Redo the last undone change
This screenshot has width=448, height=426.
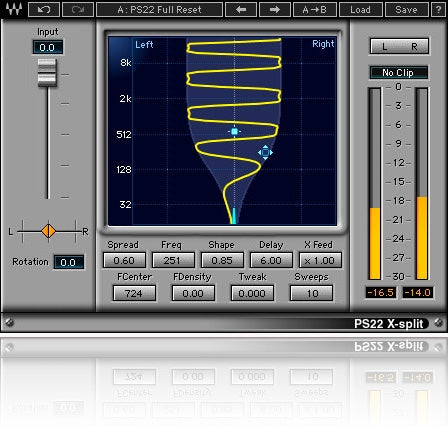tap(78, 10)
